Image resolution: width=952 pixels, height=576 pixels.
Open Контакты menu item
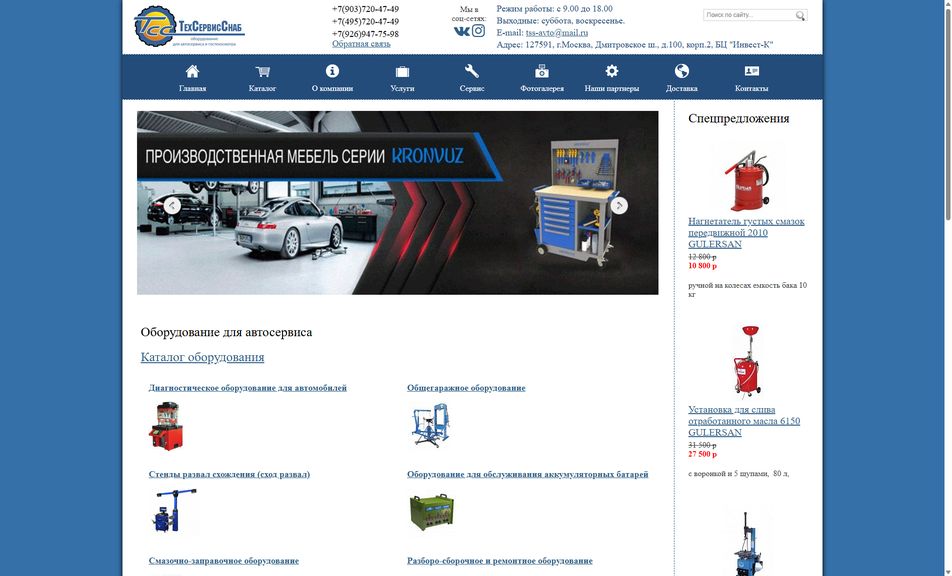[x=752, y=88]
